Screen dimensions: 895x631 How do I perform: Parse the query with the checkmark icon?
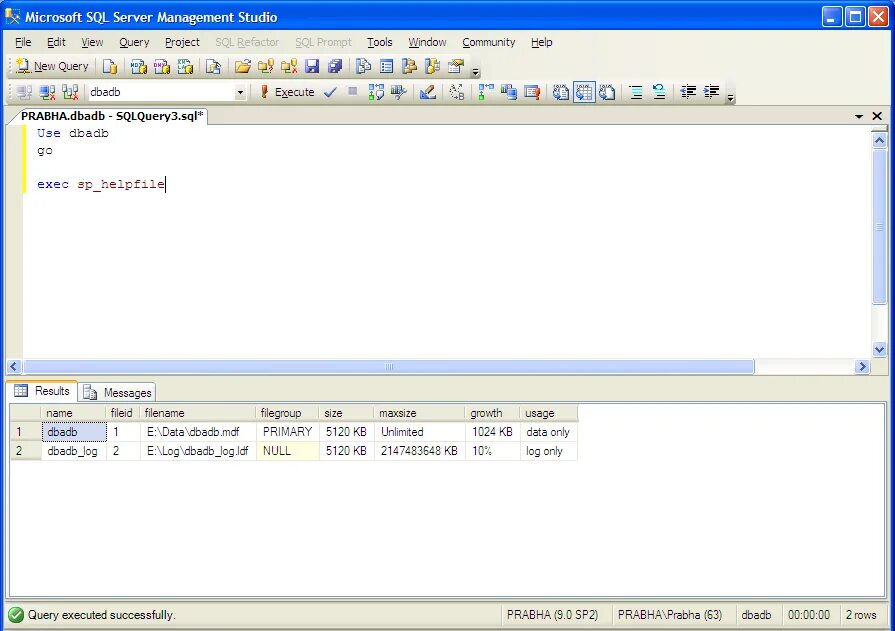tap(330, 92)
